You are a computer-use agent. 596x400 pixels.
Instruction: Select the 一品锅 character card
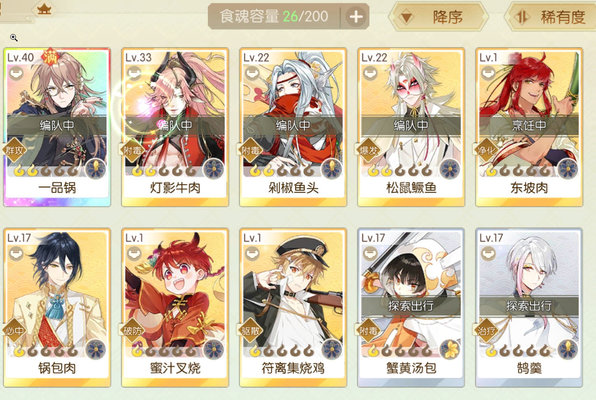pos(57,127)
